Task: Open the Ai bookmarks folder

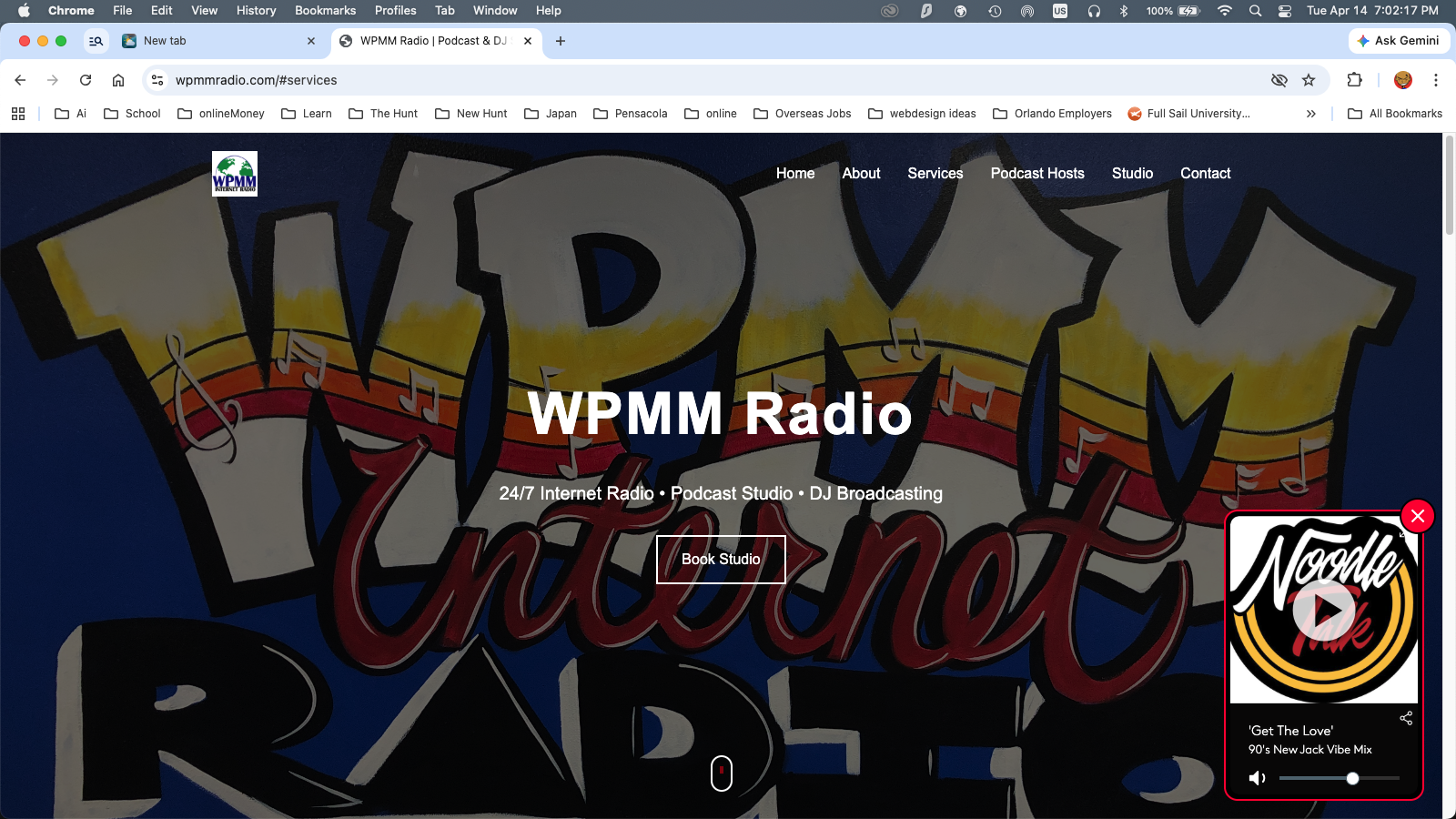Action: (71, 114)
